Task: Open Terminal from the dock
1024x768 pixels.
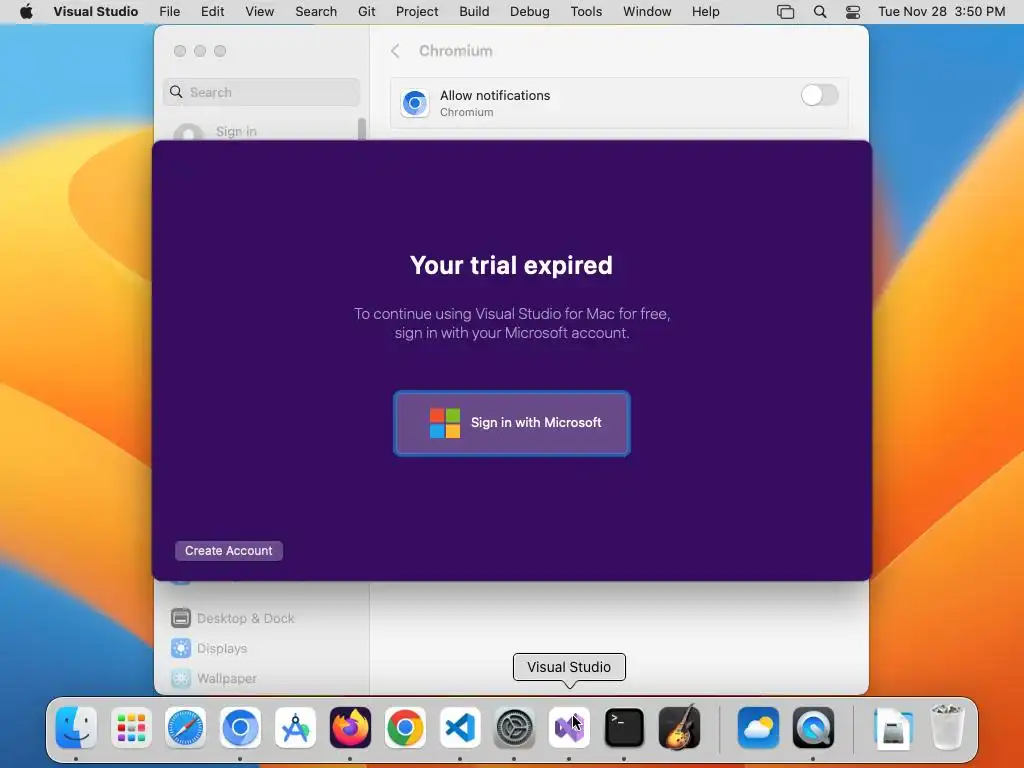Action: [624, 728]
